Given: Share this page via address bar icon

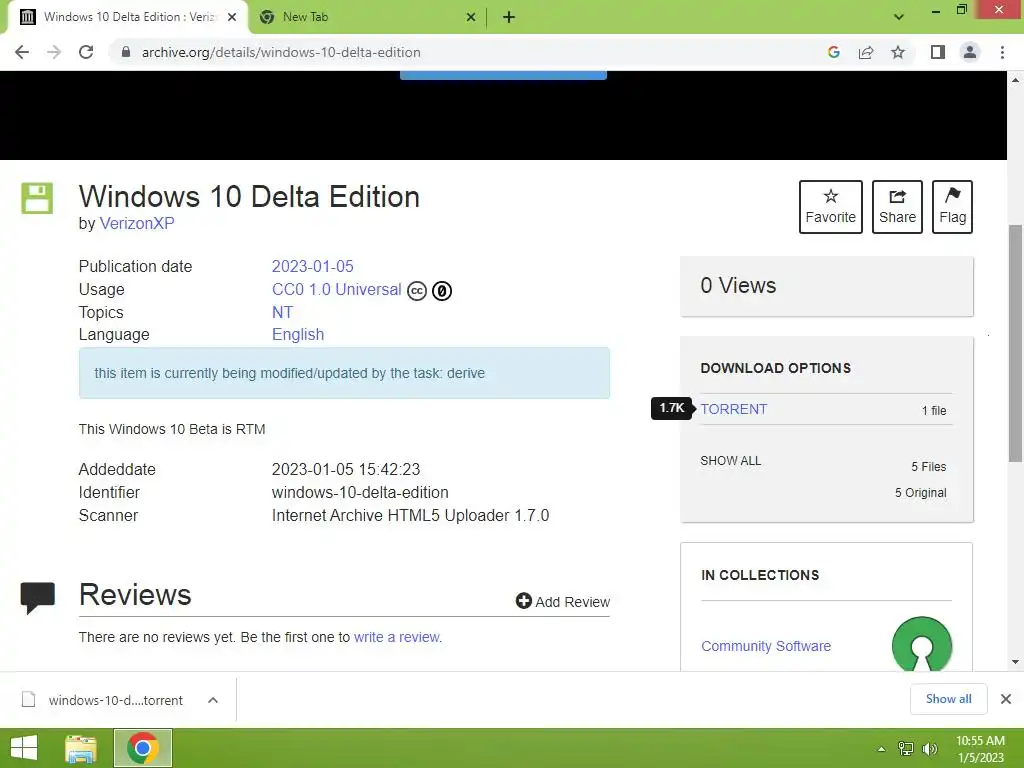Looking at the screenshot, I should click(x=866, y=52).
